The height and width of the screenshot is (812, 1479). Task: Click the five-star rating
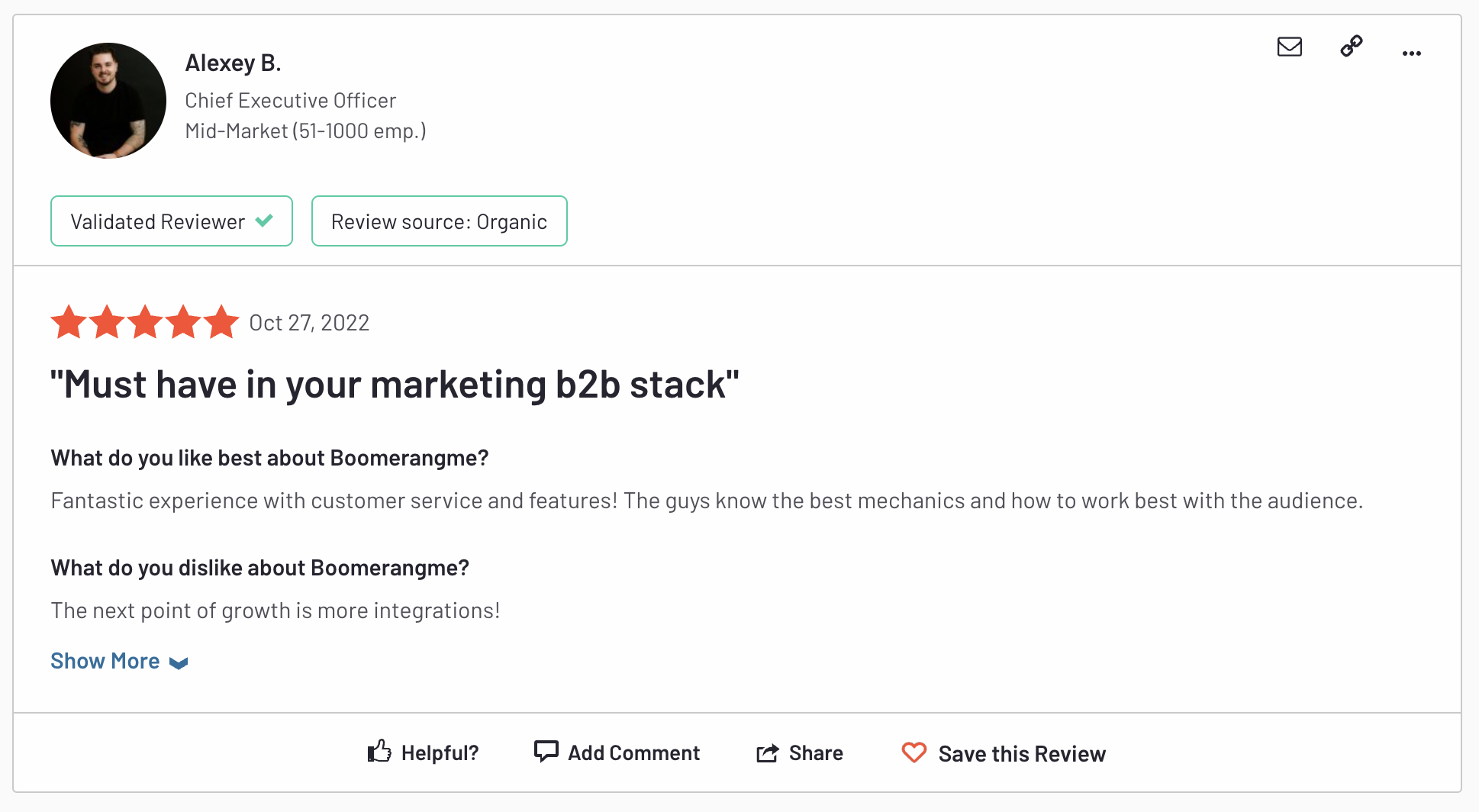pos(145,322)
